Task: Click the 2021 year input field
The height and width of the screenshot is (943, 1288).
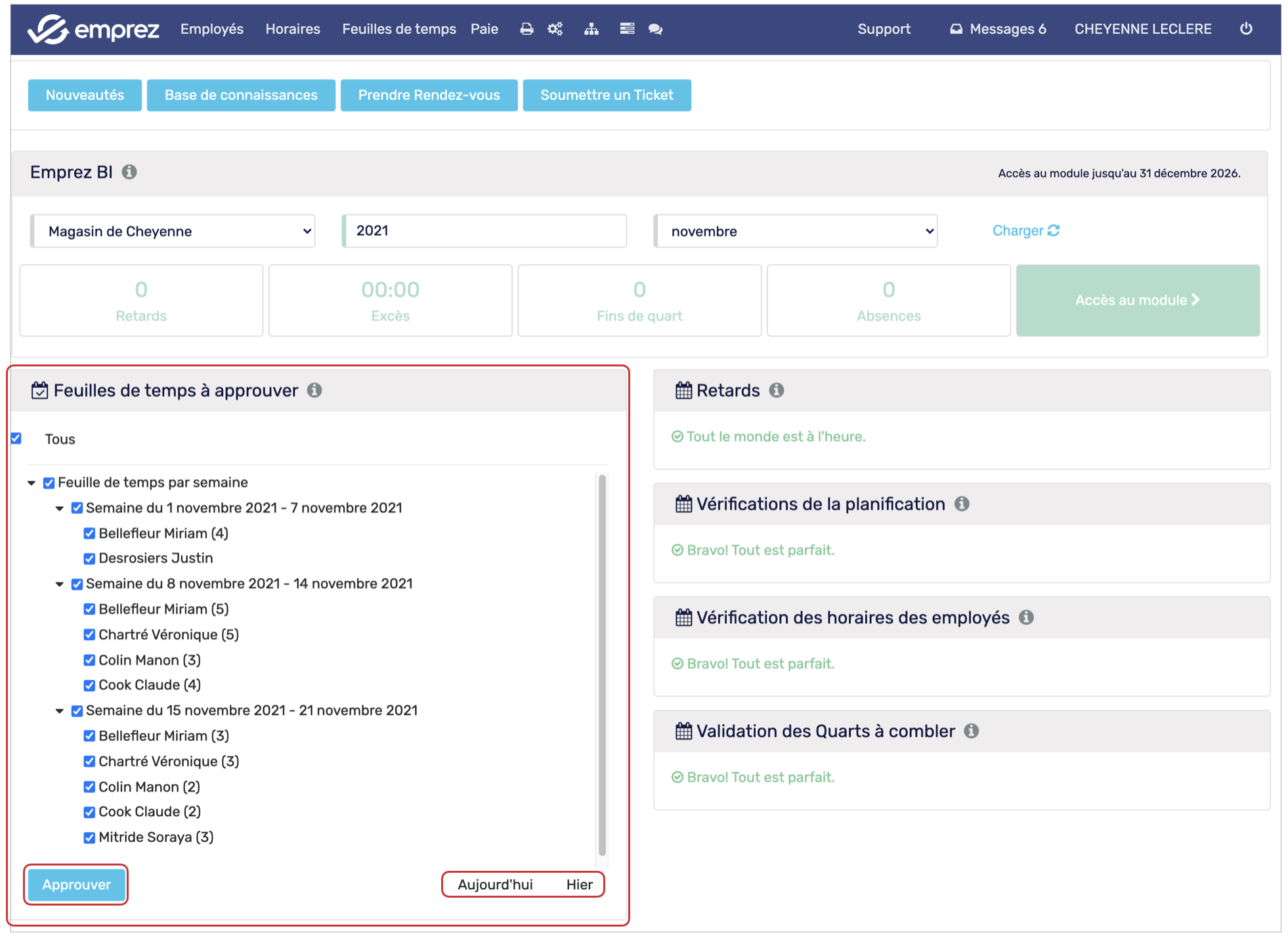Action: (x=484, y=231)
